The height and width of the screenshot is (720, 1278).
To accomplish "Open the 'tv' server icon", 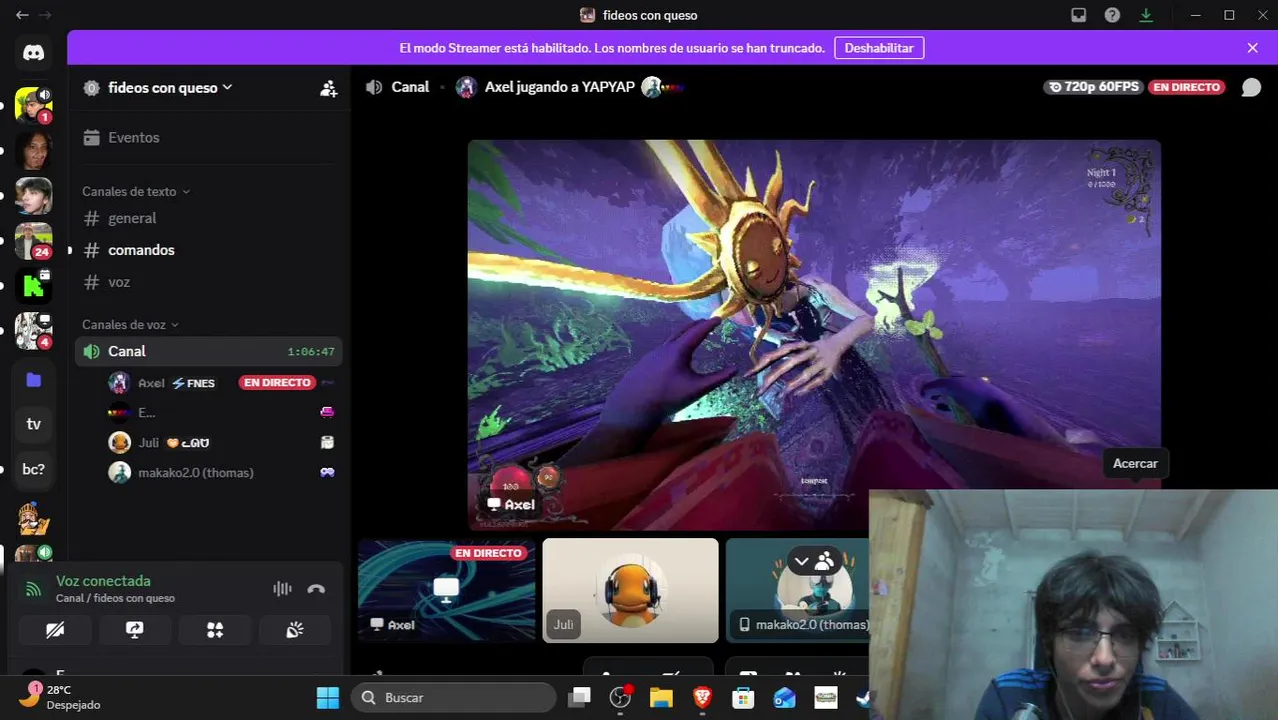I will (x=33, y=424).
